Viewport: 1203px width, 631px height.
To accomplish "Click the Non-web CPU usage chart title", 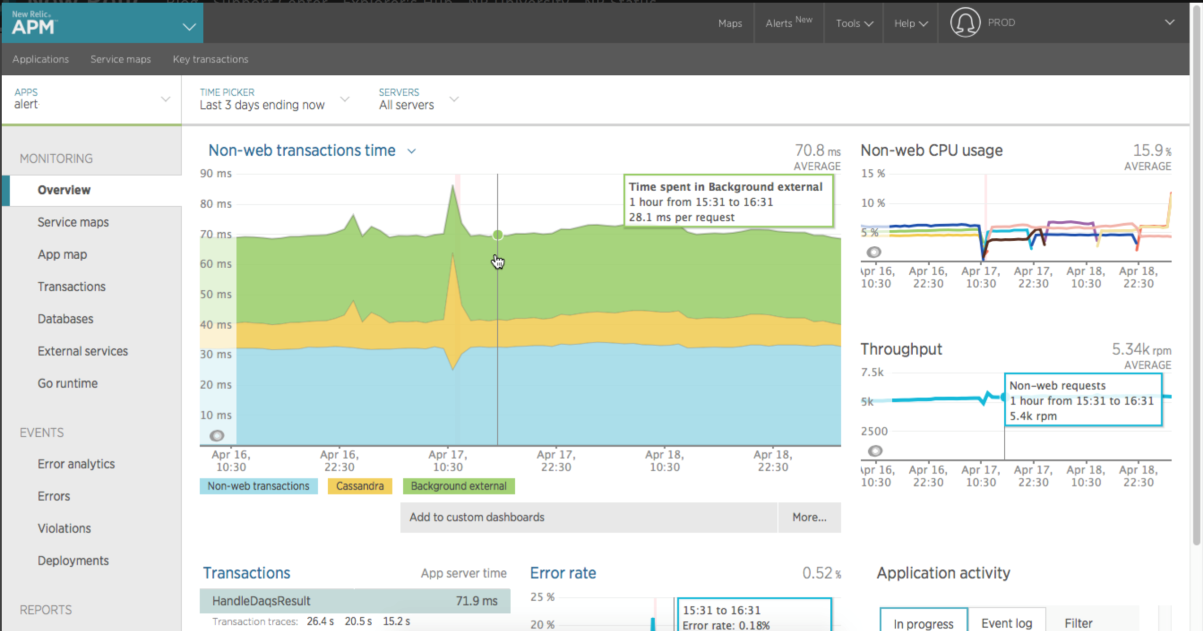I will coord(931,150).
